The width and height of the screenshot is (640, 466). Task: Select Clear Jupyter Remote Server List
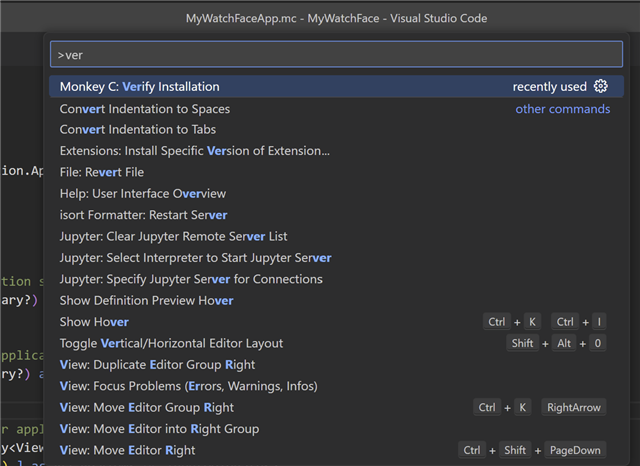tap(336, 236)
